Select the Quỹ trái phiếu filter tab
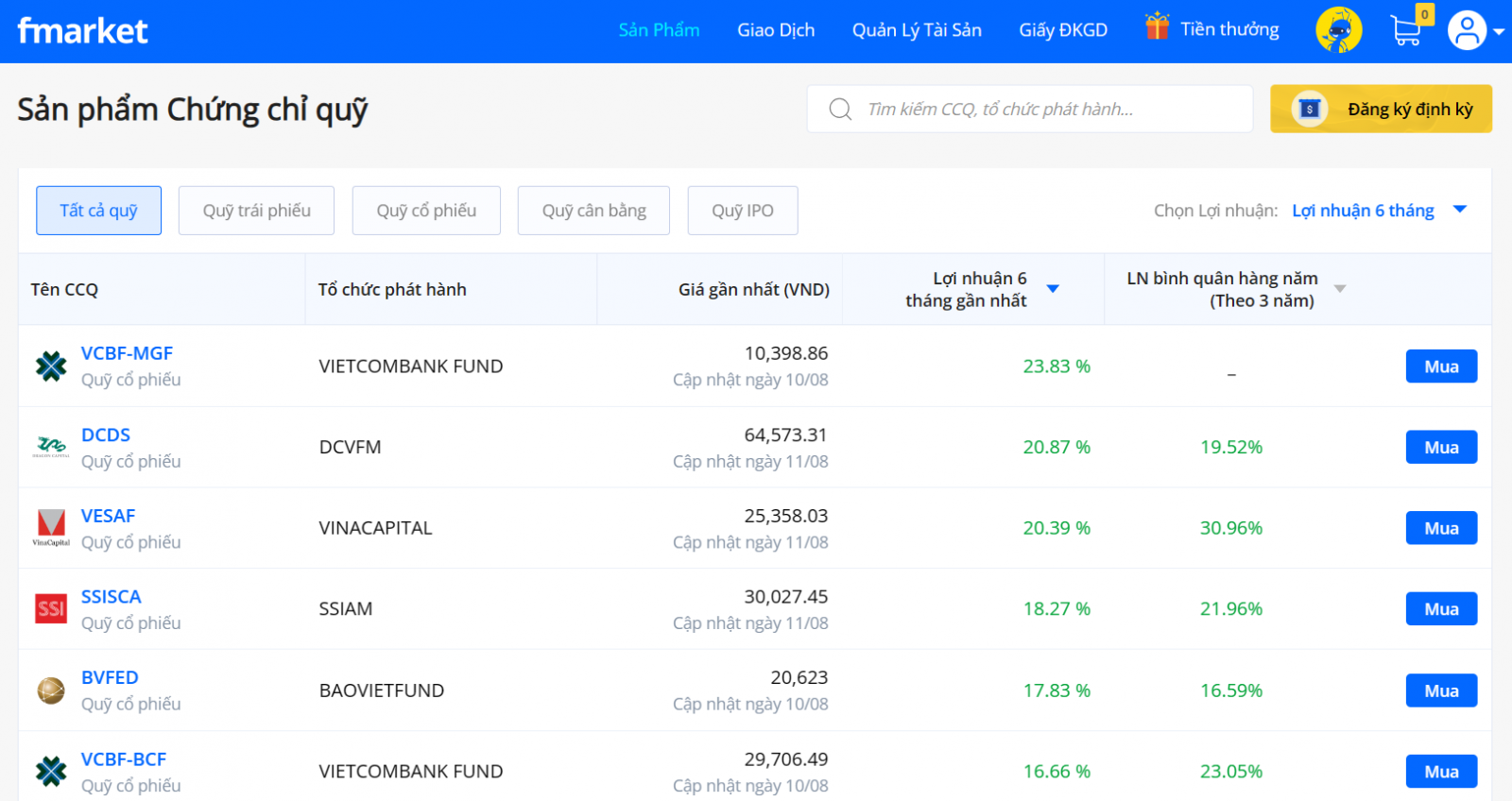The image size is (1512, 801). 256,211
